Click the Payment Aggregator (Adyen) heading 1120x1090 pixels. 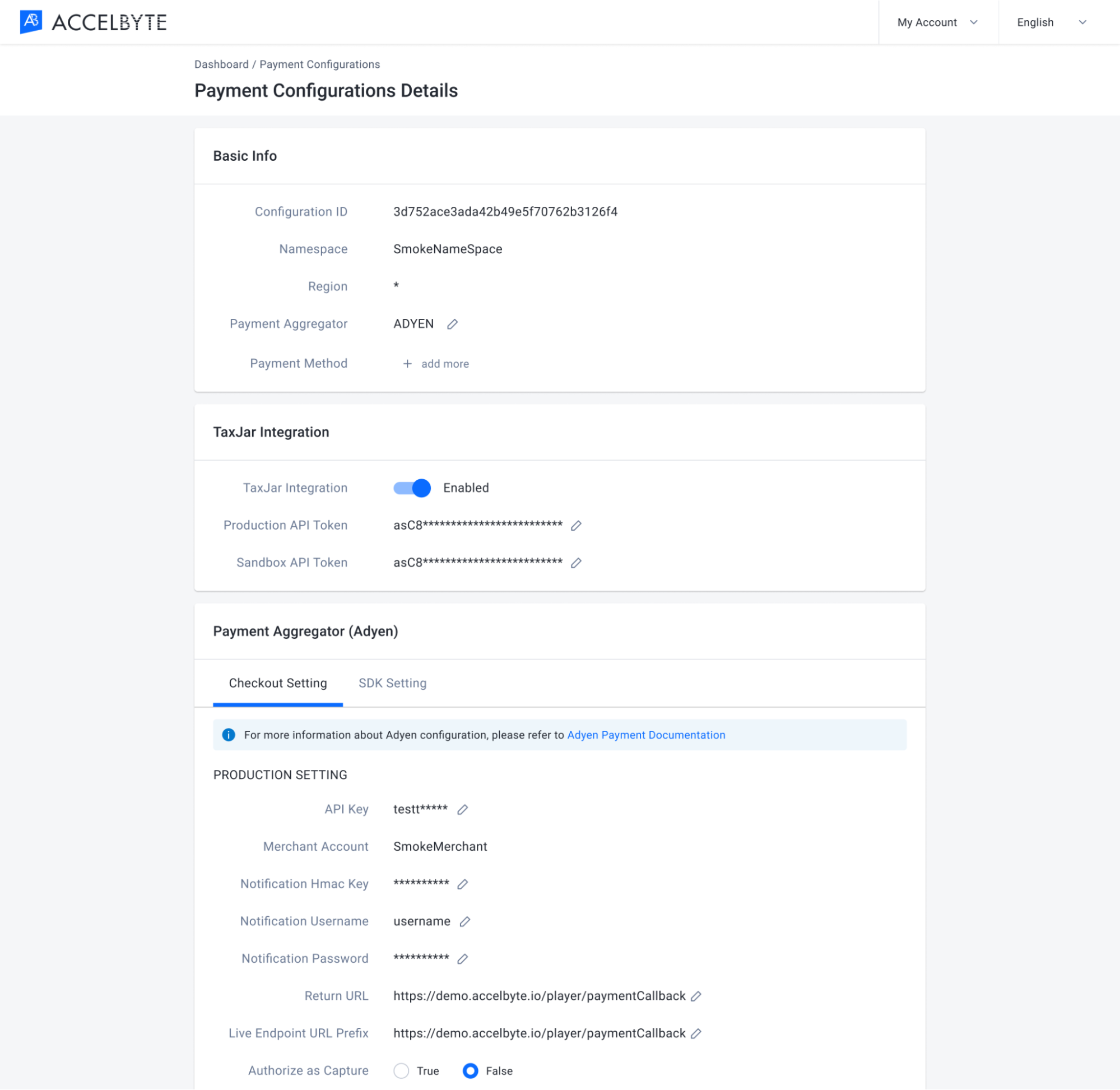tap(305, 631)
